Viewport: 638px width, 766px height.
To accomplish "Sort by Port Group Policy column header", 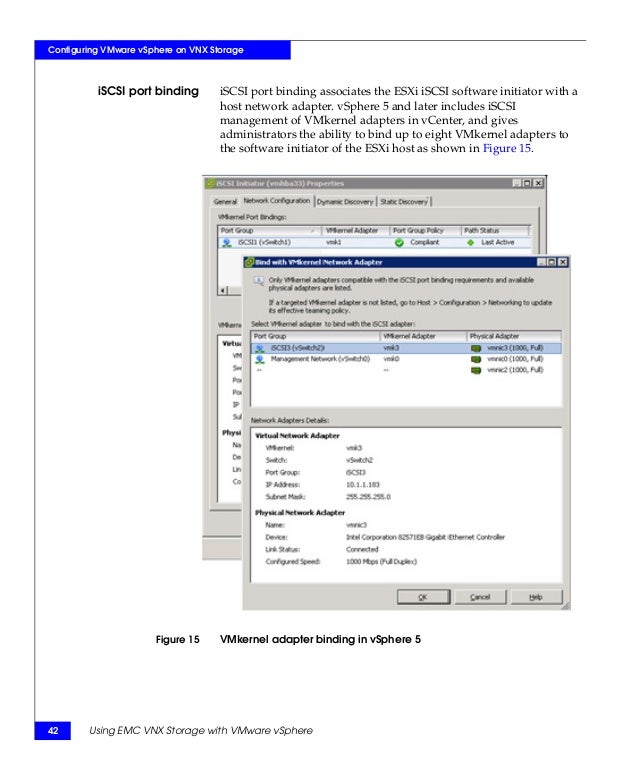I will pos(425,230).
